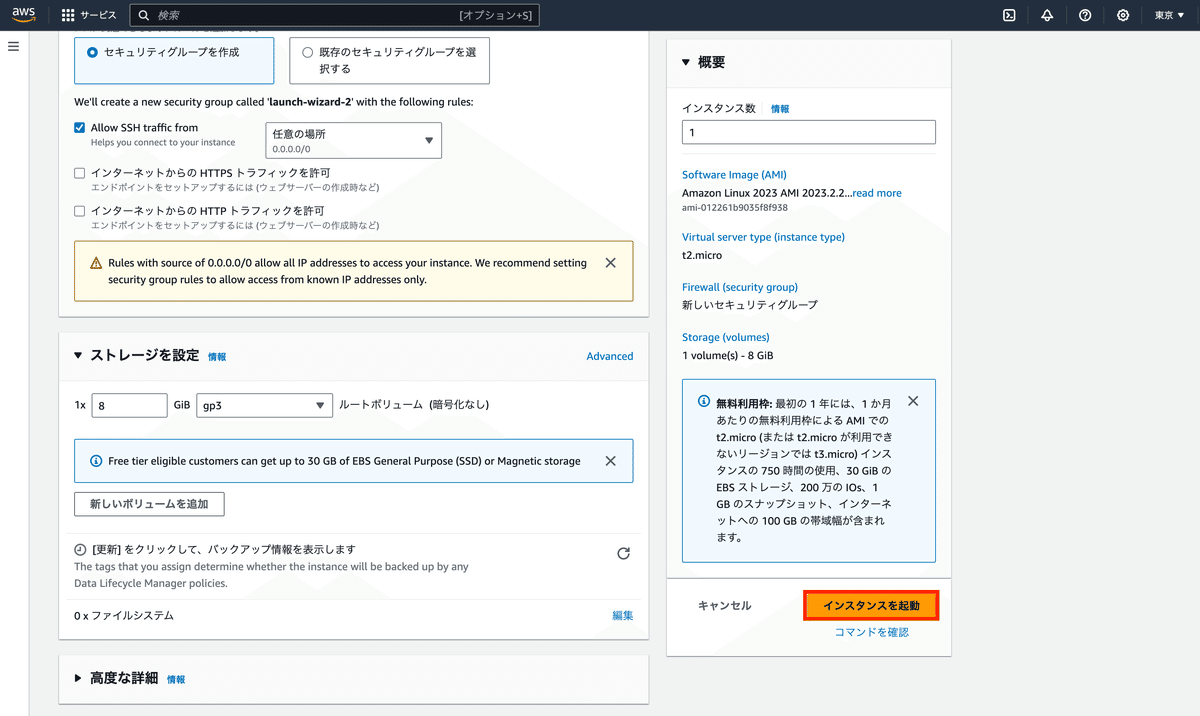Focus the top 検索 search box

point(335,15)
